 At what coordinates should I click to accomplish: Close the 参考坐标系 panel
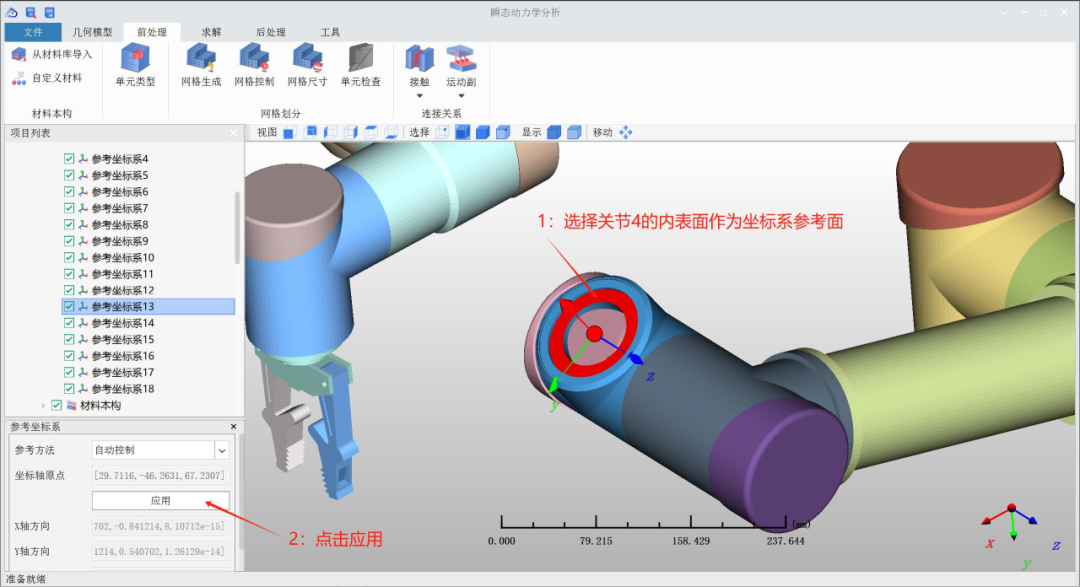pos(233,426)
